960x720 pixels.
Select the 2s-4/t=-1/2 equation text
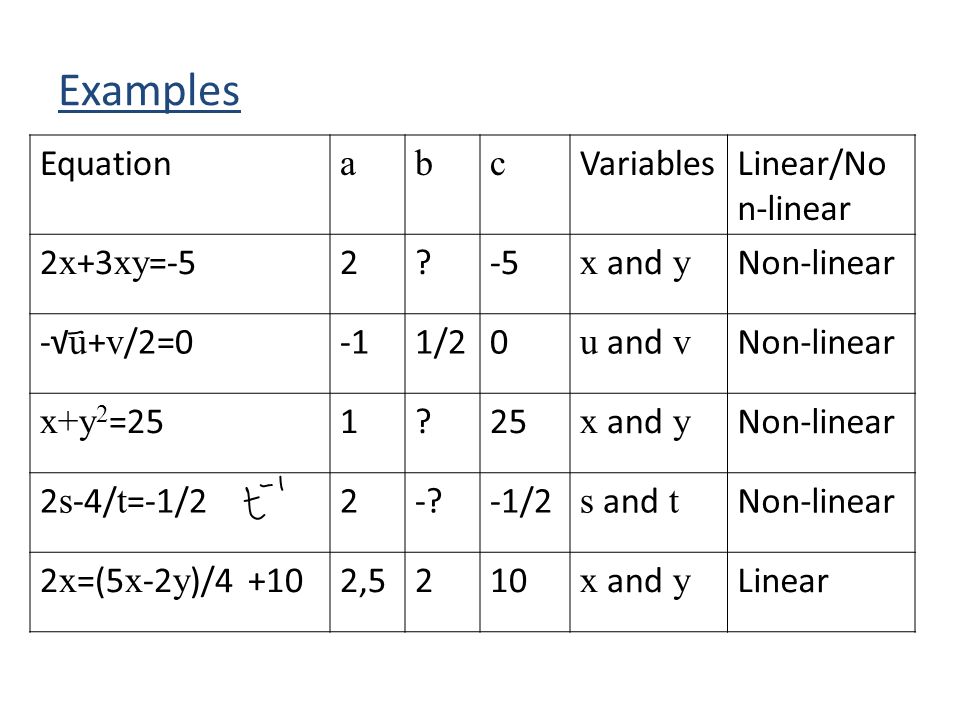pyautogui.click(x=123, y=501)
